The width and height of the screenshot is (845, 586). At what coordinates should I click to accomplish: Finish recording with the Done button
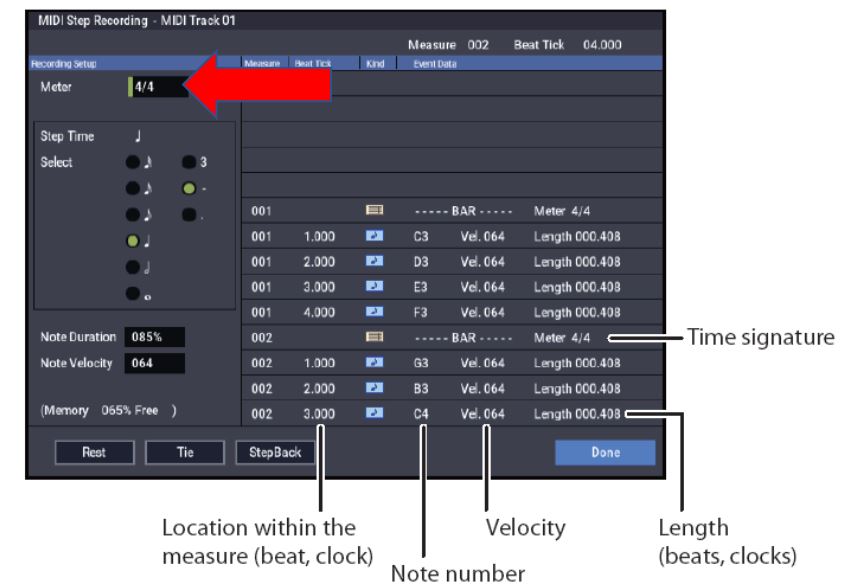[605, 452]
